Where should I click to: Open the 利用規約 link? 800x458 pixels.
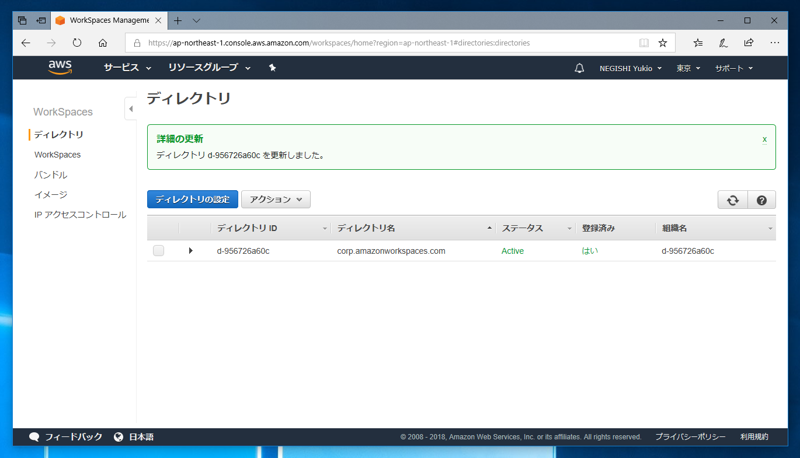click(x=754, y=437)
